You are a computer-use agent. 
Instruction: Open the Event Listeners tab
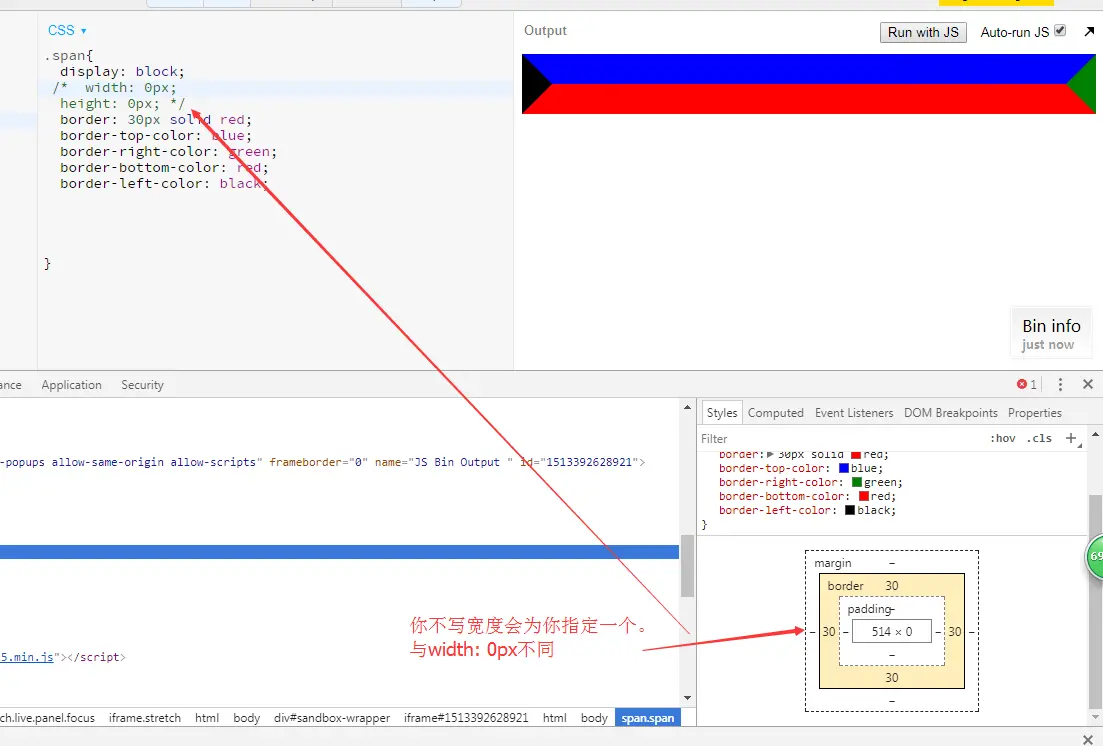tap(854, 413)
